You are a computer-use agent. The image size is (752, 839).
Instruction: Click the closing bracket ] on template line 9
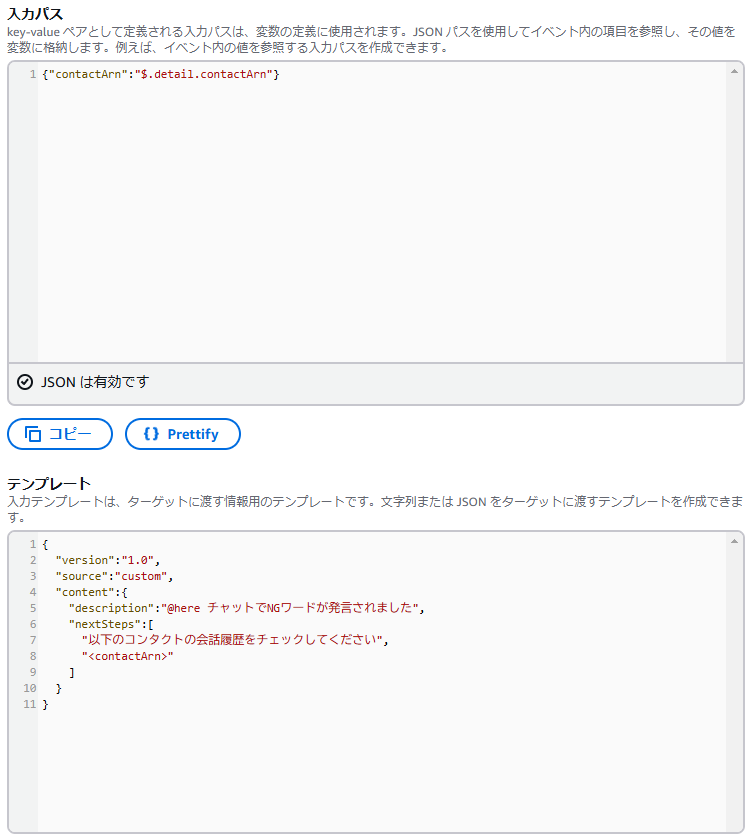point(72,673)
